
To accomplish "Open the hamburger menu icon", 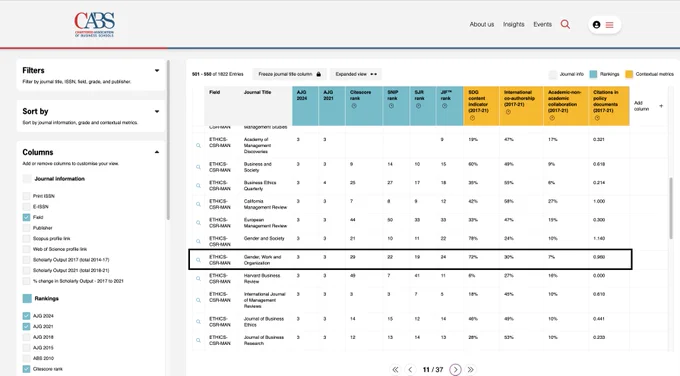I will [x=609, y=25].
